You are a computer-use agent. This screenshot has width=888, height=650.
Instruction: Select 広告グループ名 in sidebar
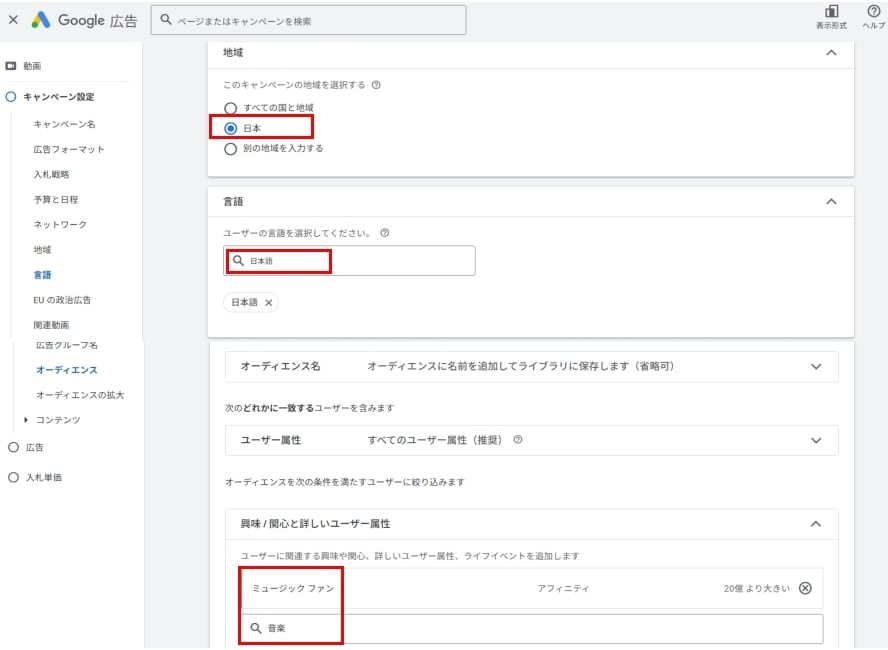click(66, 345)
